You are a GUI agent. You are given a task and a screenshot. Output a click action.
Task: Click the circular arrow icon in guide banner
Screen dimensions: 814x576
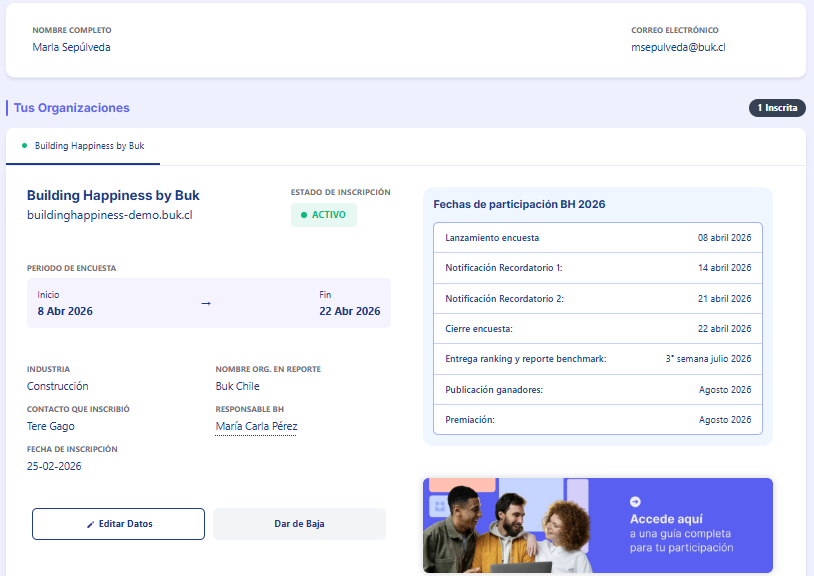pyautogui.click(x=635, y=502)
